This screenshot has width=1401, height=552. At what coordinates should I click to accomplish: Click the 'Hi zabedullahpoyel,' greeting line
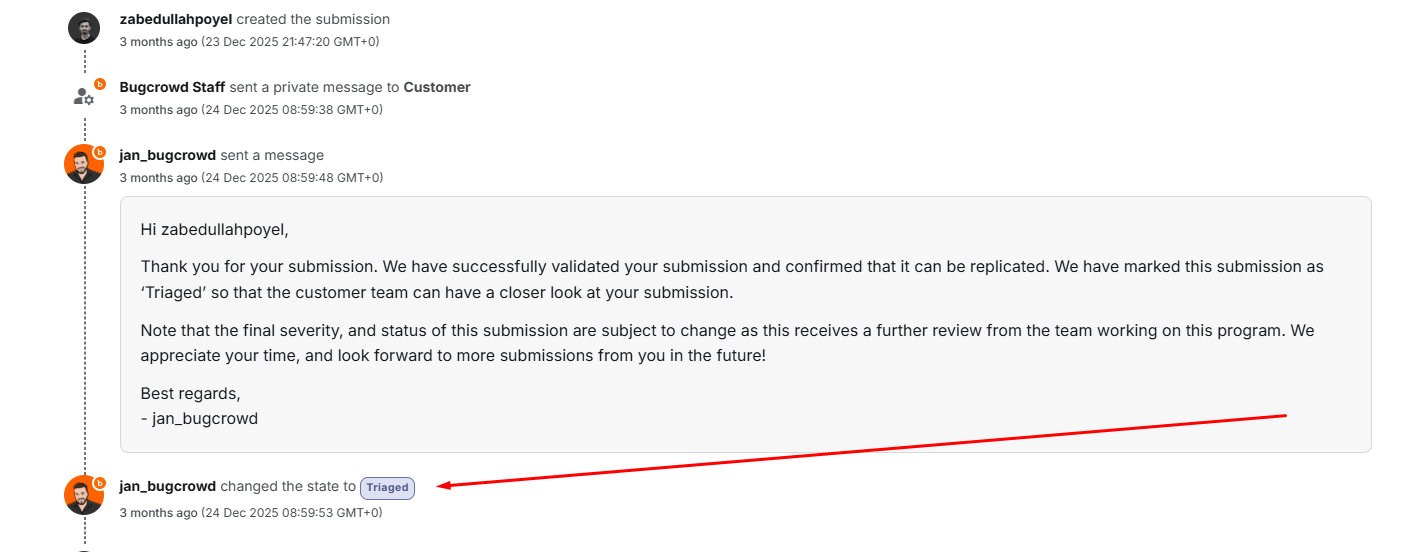(x=214, y=230)
